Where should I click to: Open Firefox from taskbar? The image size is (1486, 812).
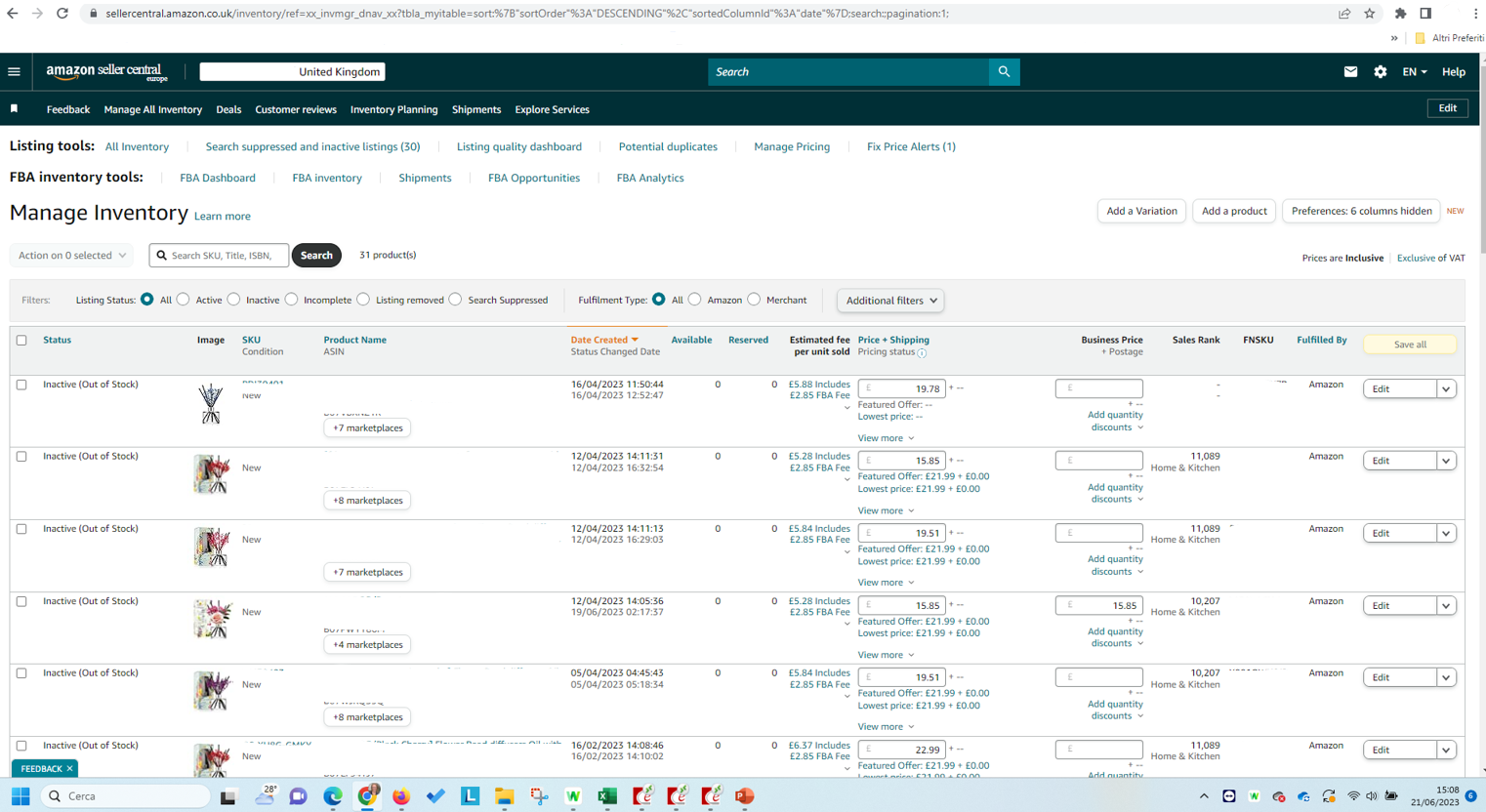401,796
